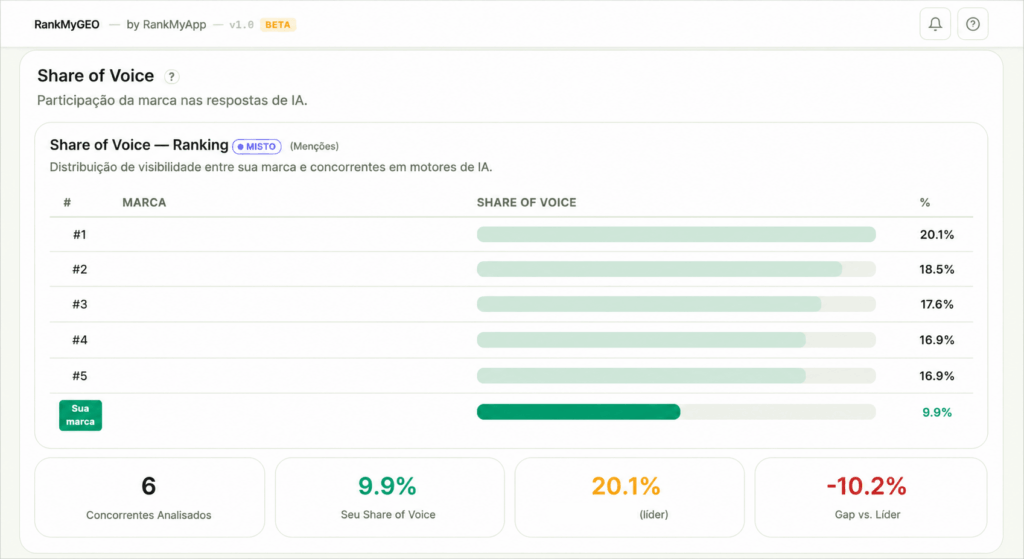The width and height of the screenshot is (1024, 559).
Task: Open the Concorrentes Analisados card
Action: [x=150, y=497]
